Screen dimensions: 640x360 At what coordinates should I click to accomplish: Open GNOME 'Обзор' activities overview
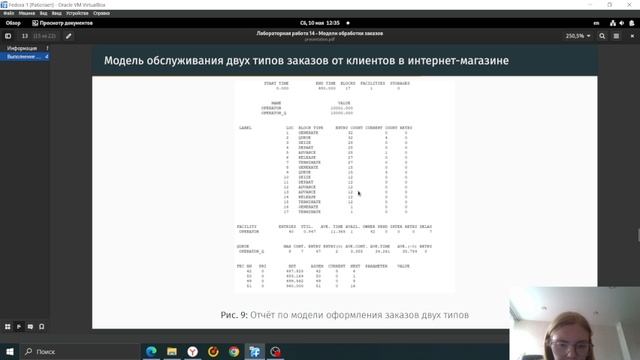[x=13, y=23]
